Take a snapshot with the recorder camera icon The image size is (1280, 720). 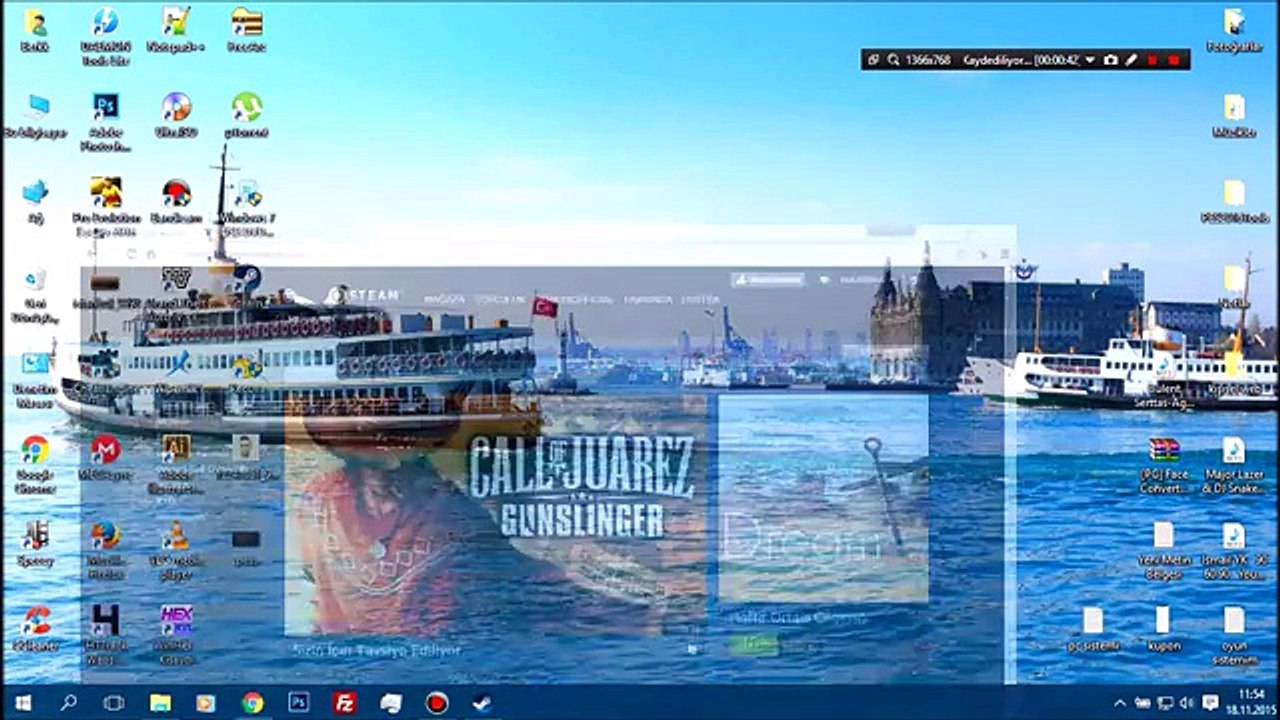click(1110, 60)
